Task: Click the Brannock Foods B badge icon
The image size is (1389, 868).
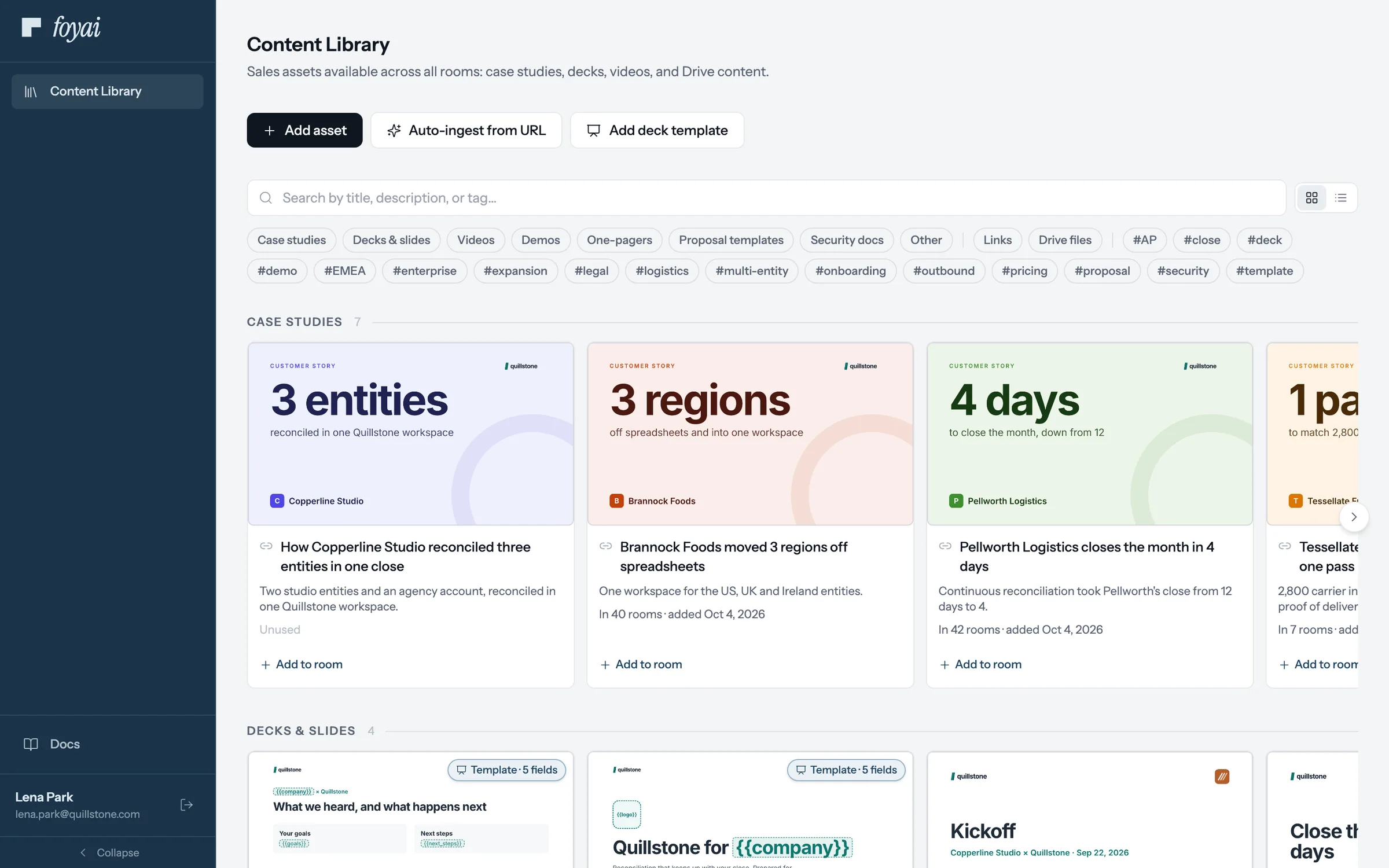Action: click(616, 501)
